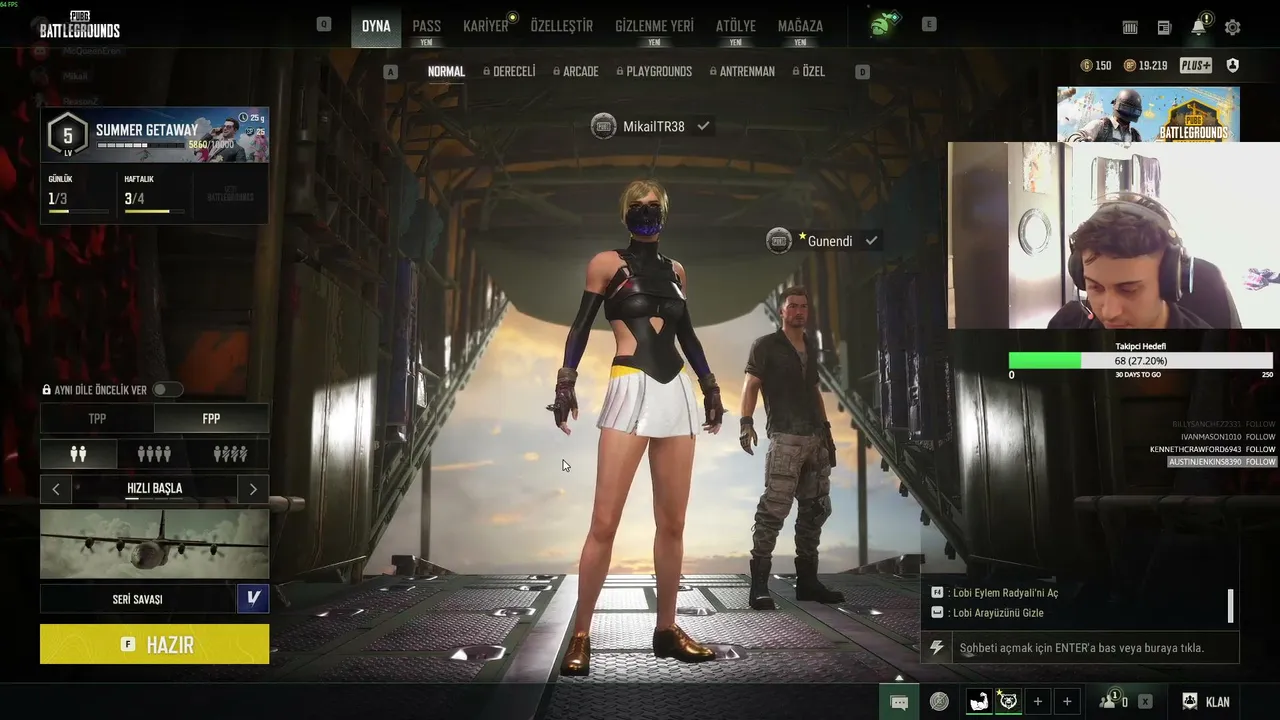The width and height of the screenshot is (1280, 720).
Task: Select DERECELİ game mode
Action: [x=509, y=72]
